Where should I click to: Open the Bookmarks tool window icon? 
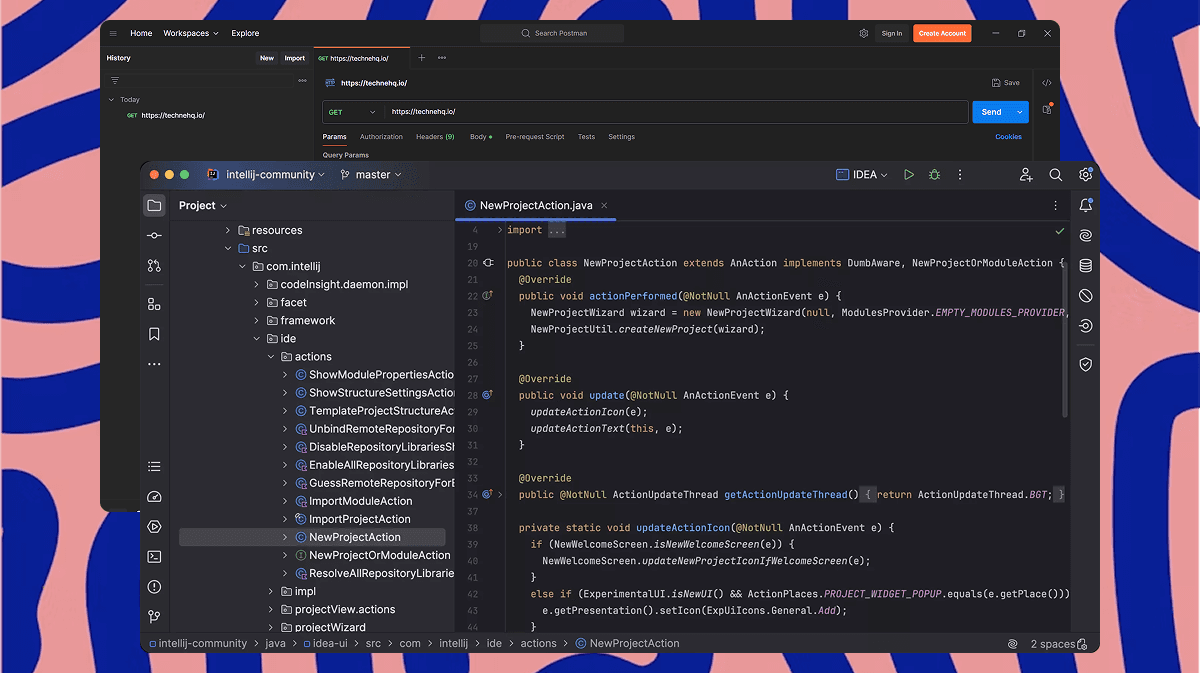[154, 334]
